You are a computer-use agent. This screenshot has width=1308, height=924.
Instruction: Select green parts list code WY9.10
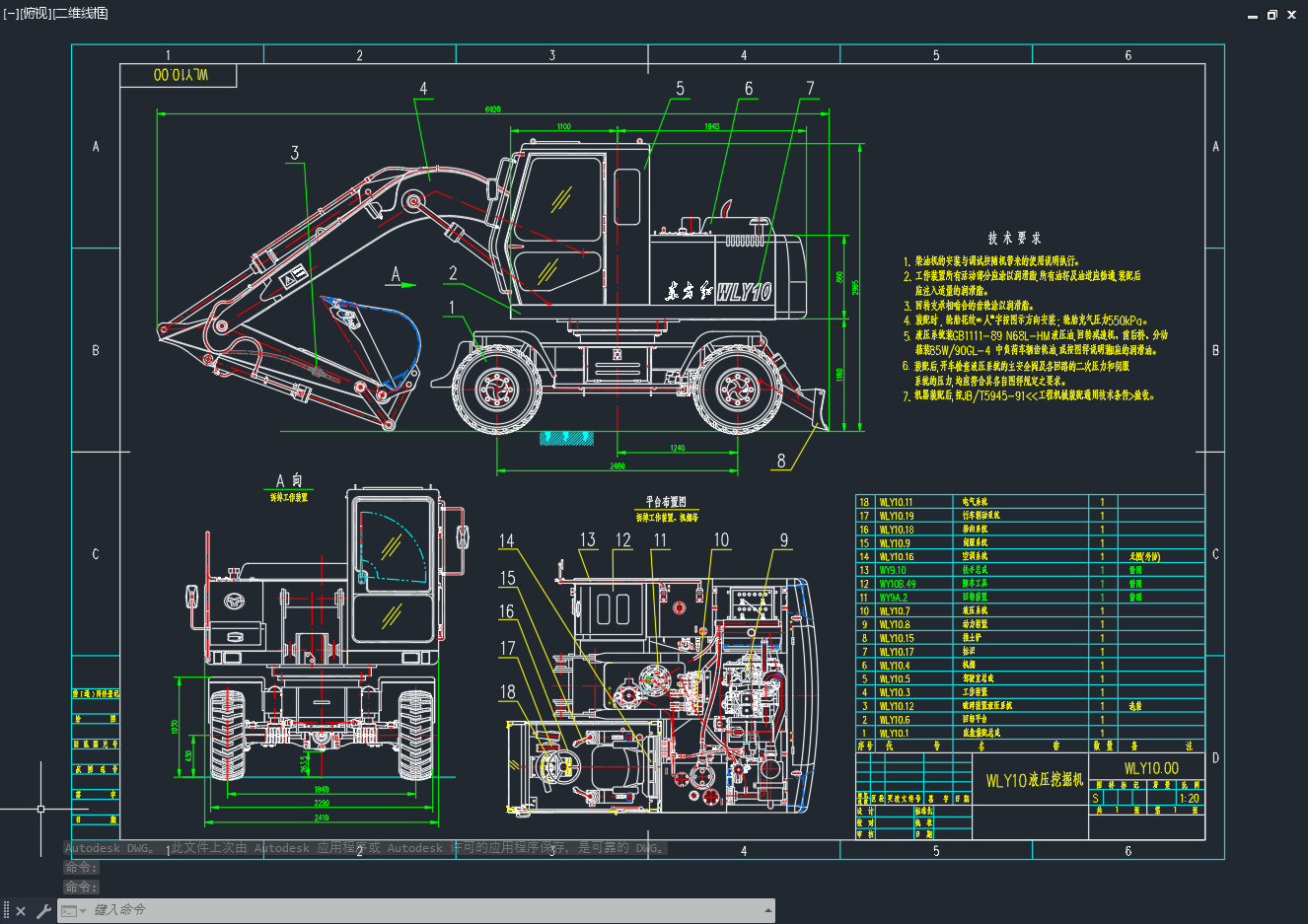(x=893, y=570)
